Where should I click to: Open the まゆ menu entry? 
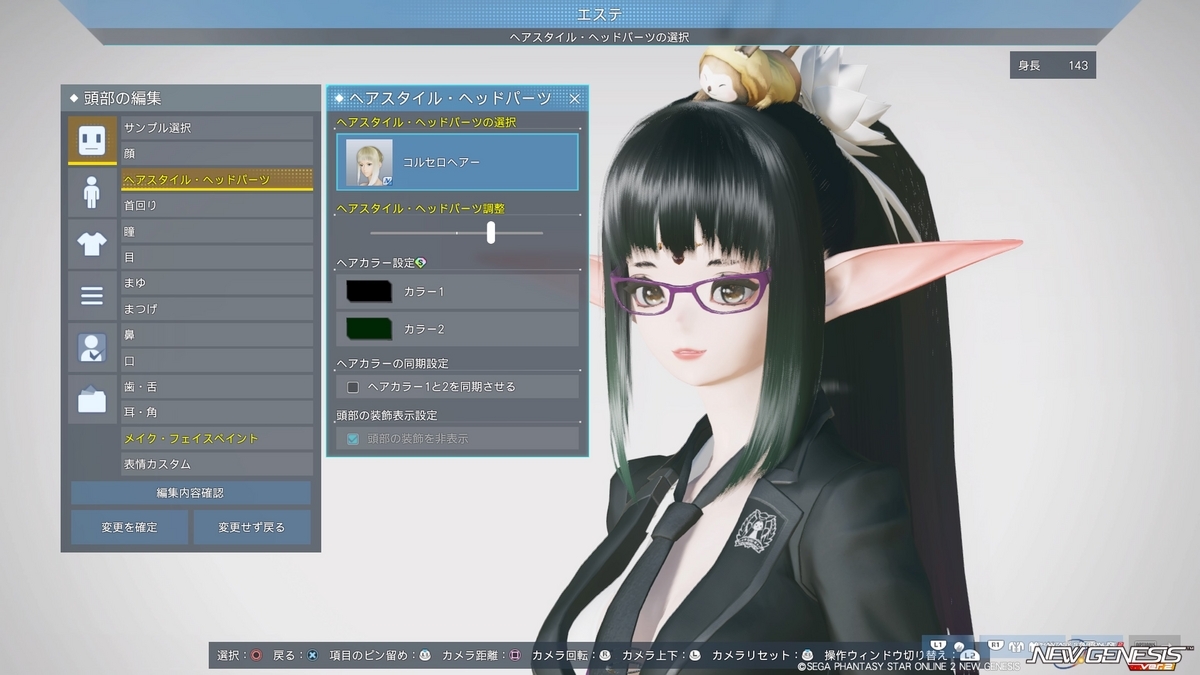[x=217, y=283]
